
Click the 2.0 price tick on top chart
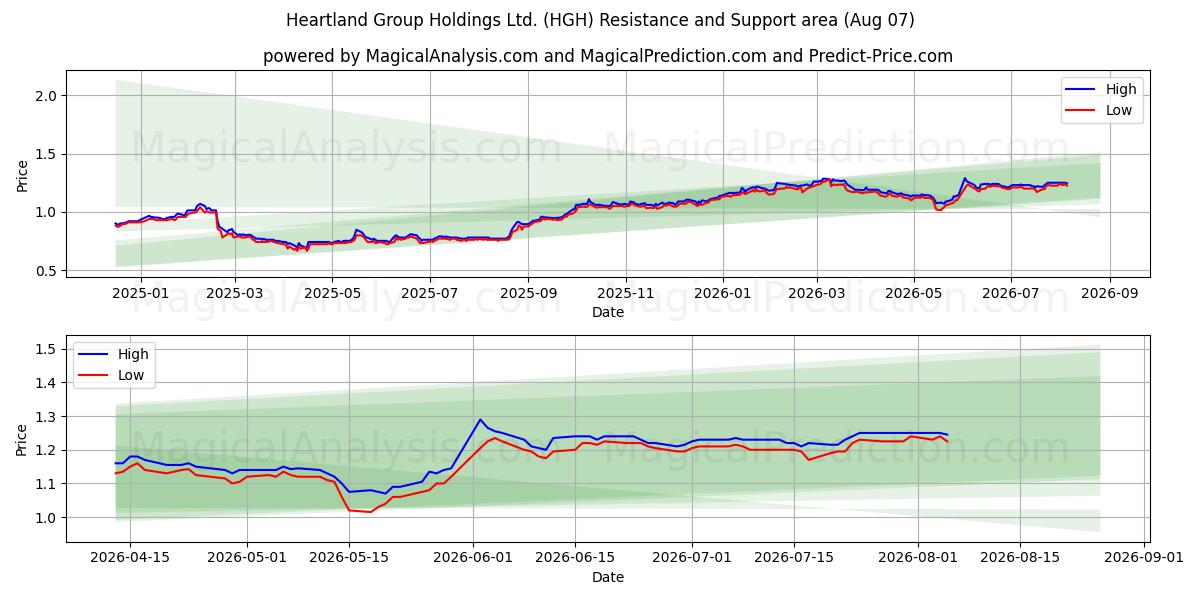point(48,96)
